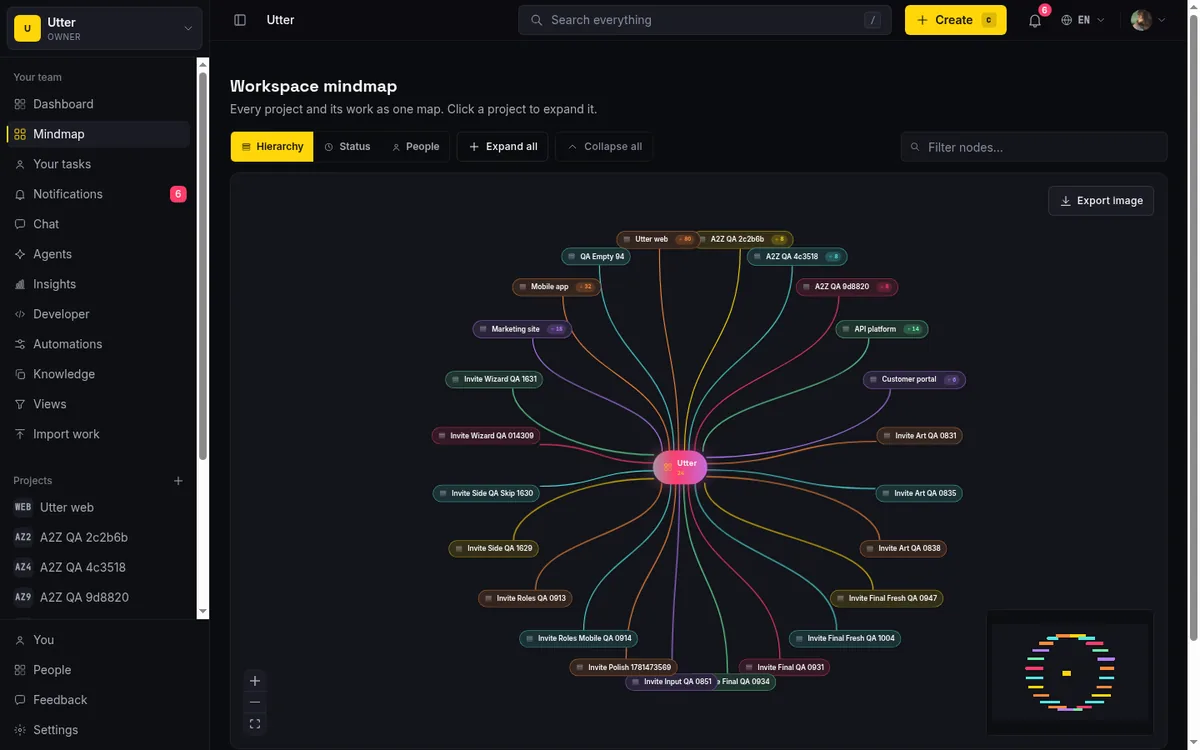
Task: Click the sidebar vertical scrollbar
Action: click(203, 266)
